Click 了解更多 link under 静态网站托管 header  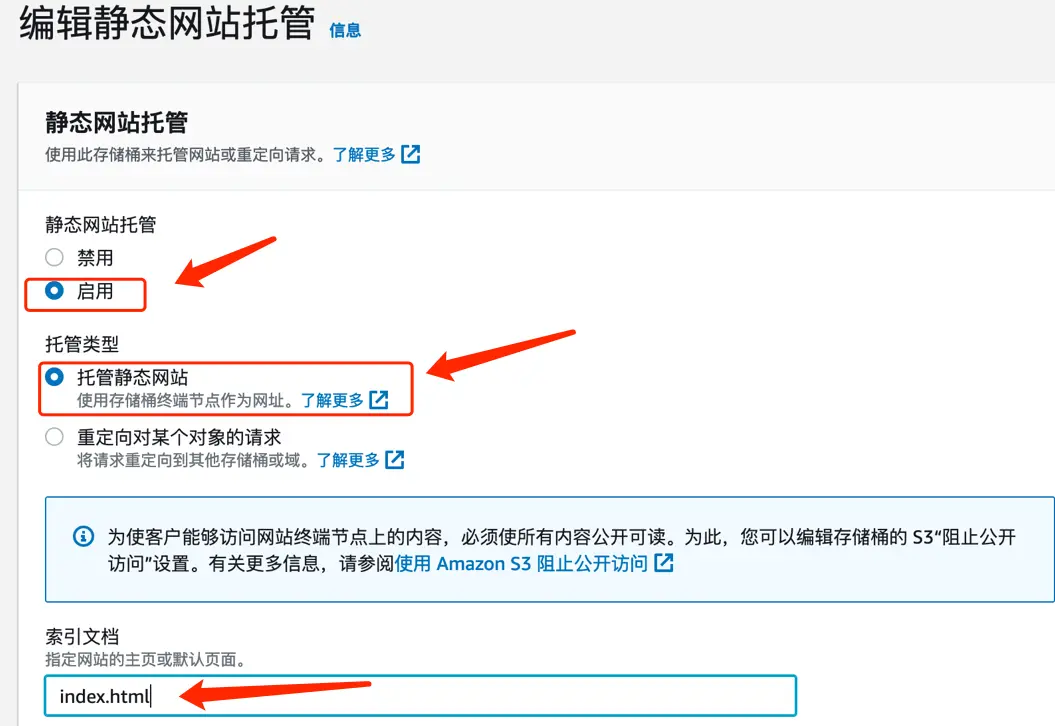coord(364,155)
